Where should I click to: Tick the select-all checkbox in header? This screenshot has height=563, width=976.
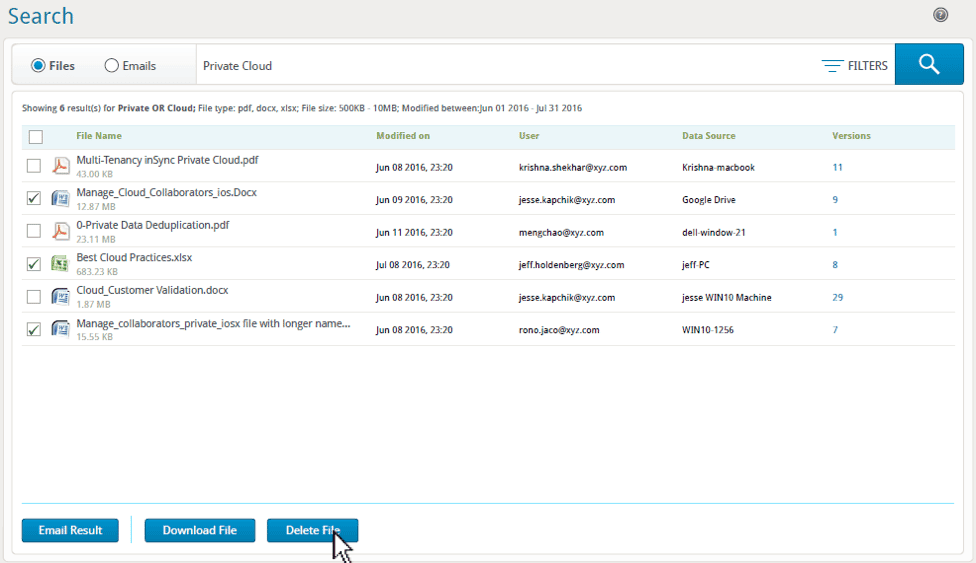coord(36,137)
